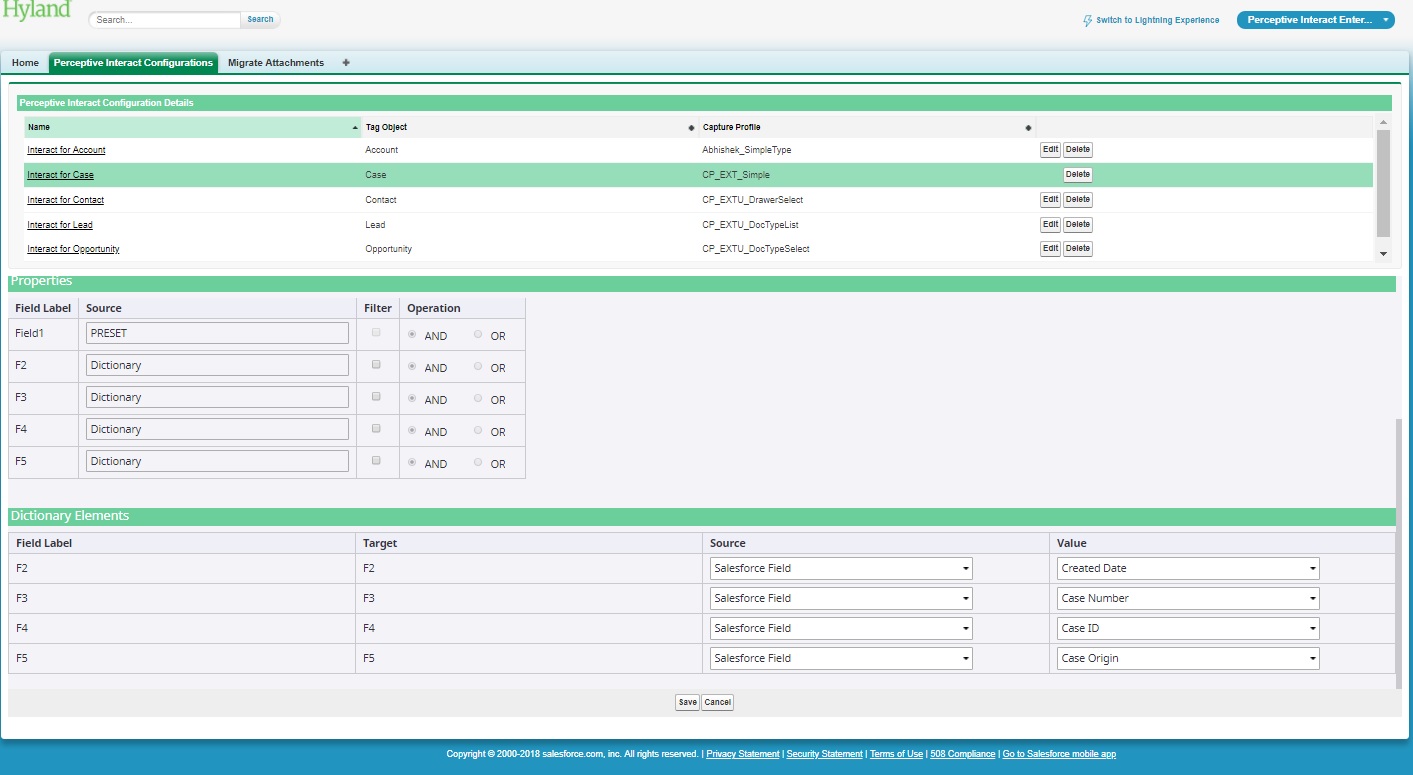This screenshot has width=1413, height=775.
Task: Check the Filter box for F3
Action: 376,397
